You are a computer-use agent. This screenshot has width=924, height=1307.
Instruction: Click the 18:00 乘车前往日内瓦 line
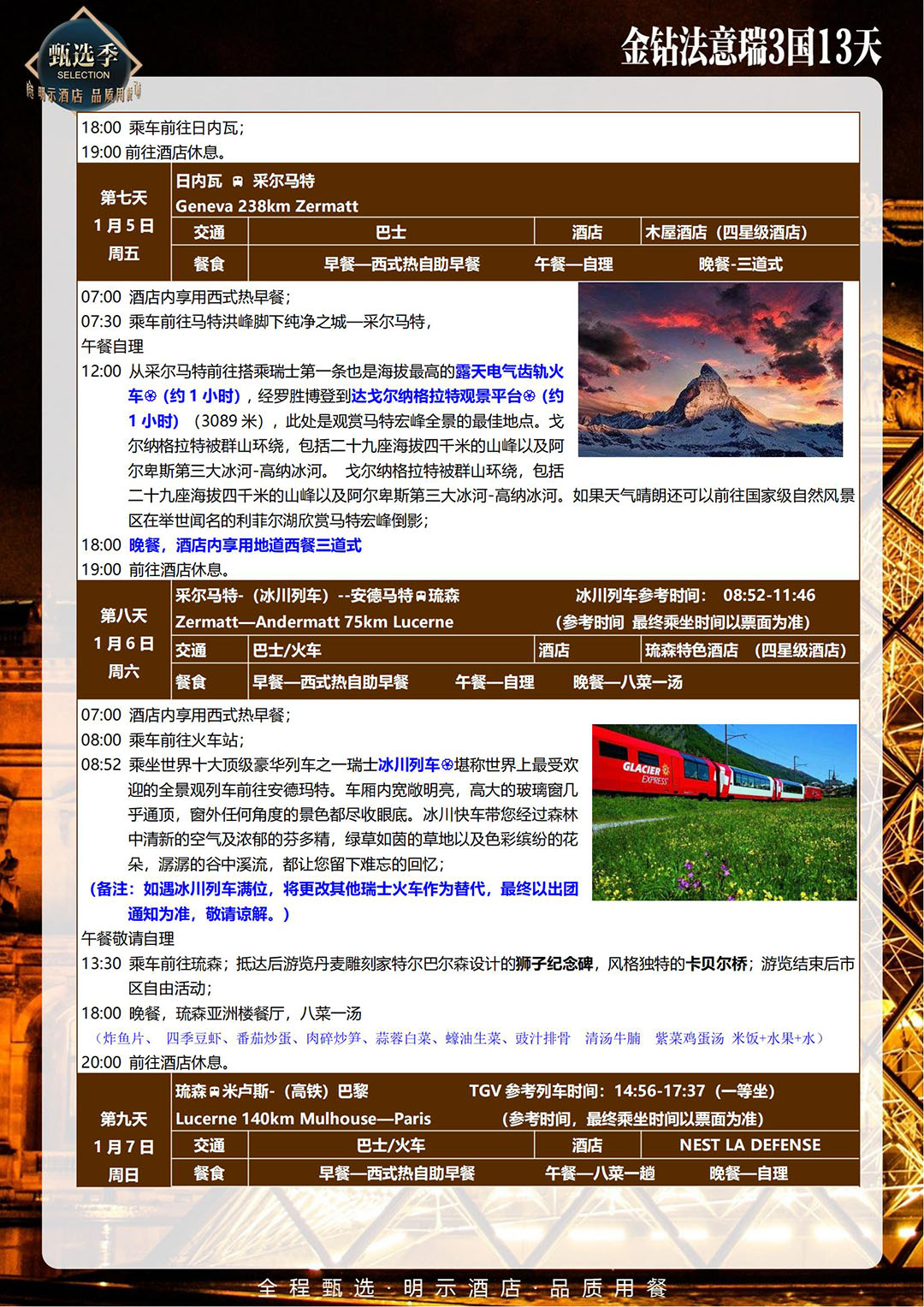point(163,128)
